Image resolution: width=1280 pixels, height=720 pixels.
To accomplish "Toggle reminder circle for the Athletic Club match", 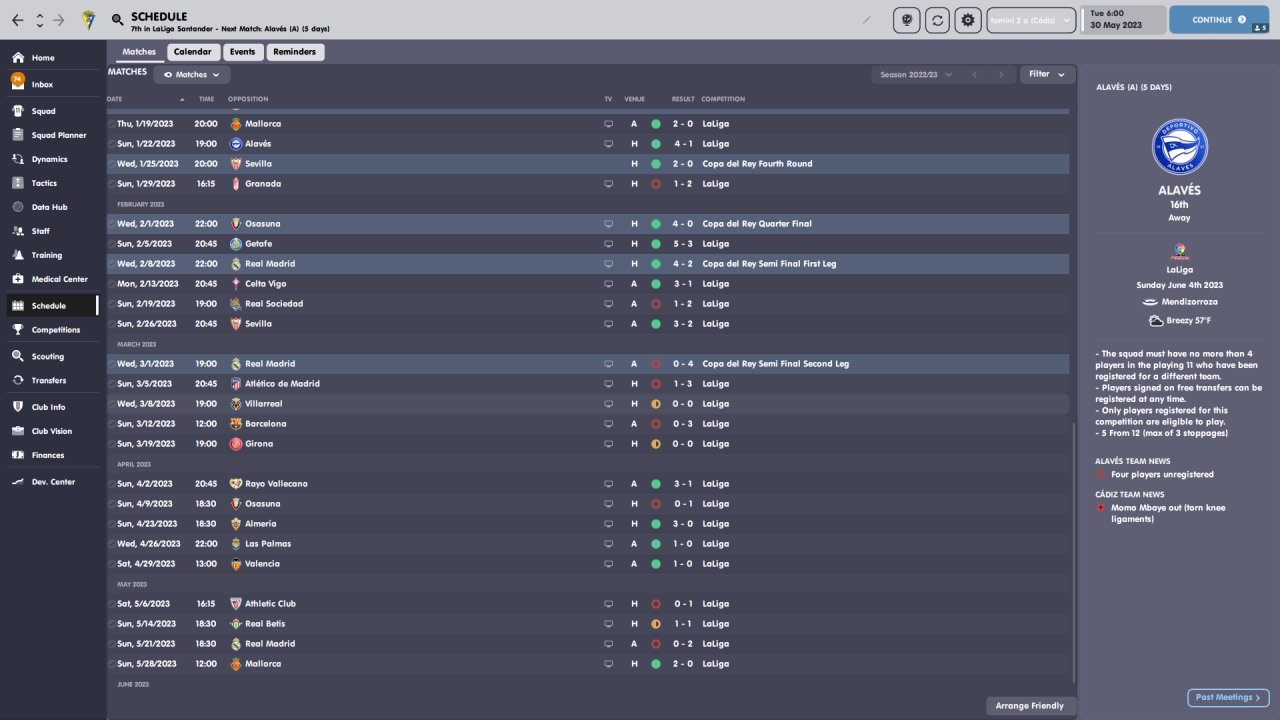I will (111, 604).
